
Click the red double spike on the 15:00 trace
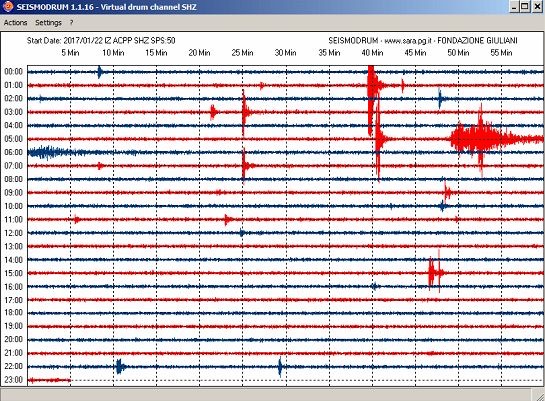tap(435, 272)
